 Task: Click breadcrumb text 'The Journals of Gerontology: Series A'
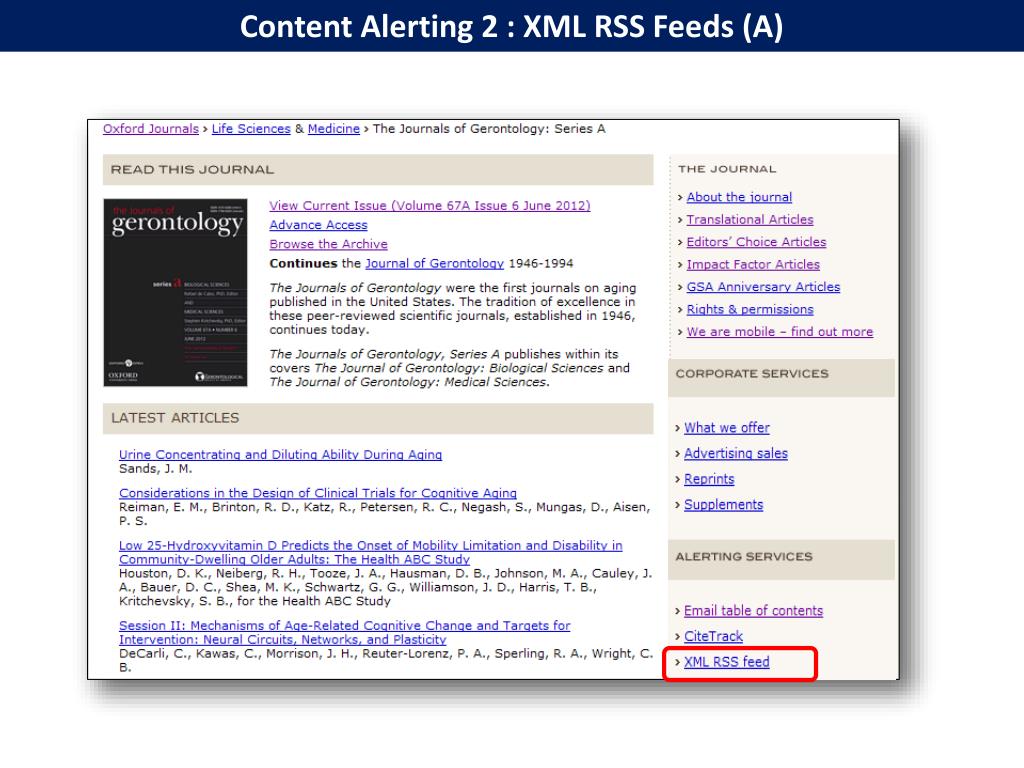[x=489, y=129]
